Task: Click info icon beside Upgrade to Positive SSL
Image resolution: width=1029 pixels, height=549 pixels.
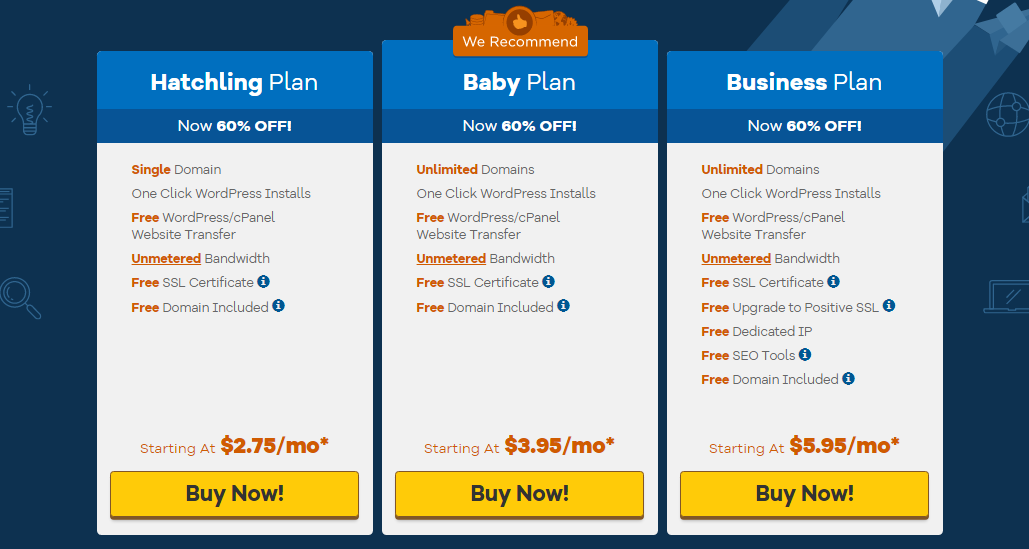Action: (889, 306)
